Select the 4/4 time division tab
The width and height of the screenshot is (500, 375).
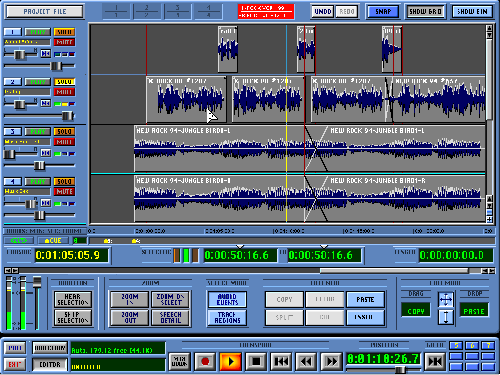click(x=208, y=12)
